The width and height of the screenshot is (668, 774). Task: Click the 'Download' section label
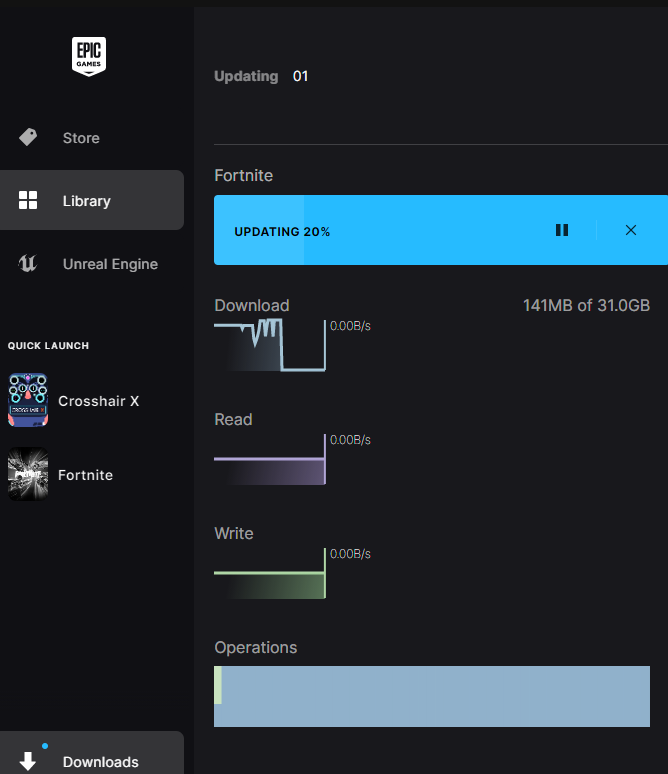click(x=252, y=305)
